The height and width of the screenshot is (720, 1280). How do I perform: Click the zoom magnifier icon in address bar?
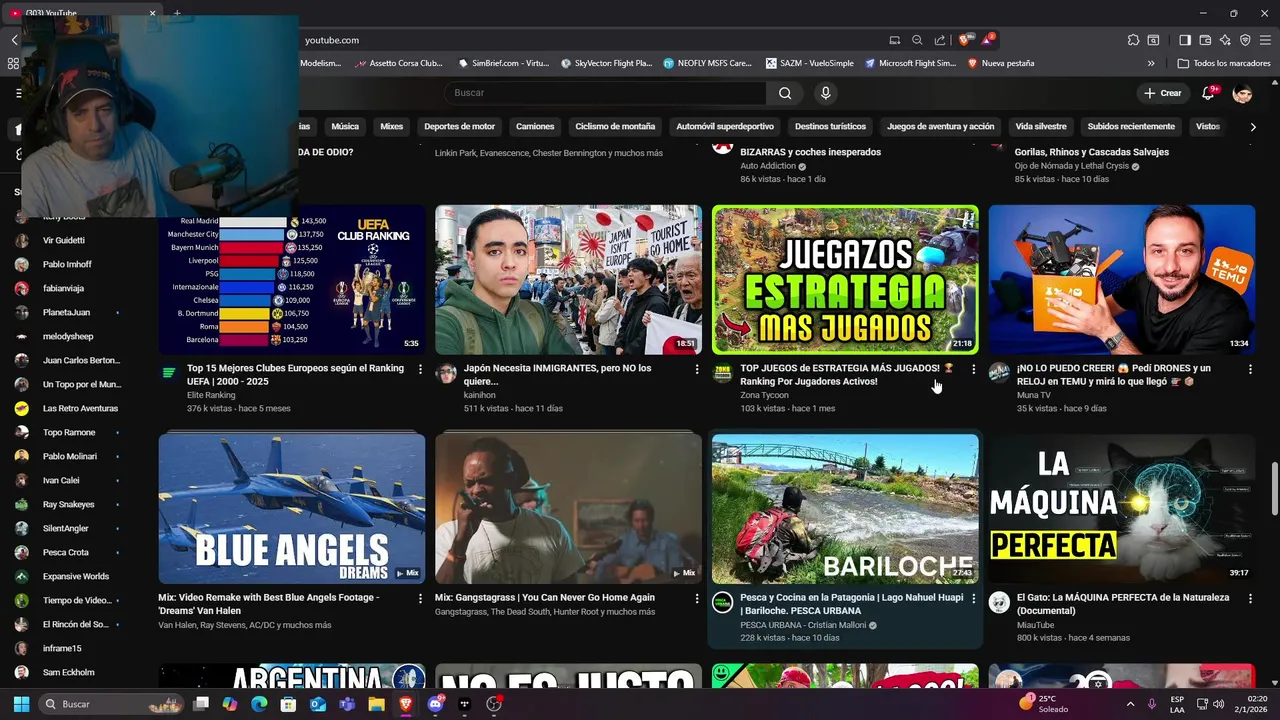click(x=917, y=40)
